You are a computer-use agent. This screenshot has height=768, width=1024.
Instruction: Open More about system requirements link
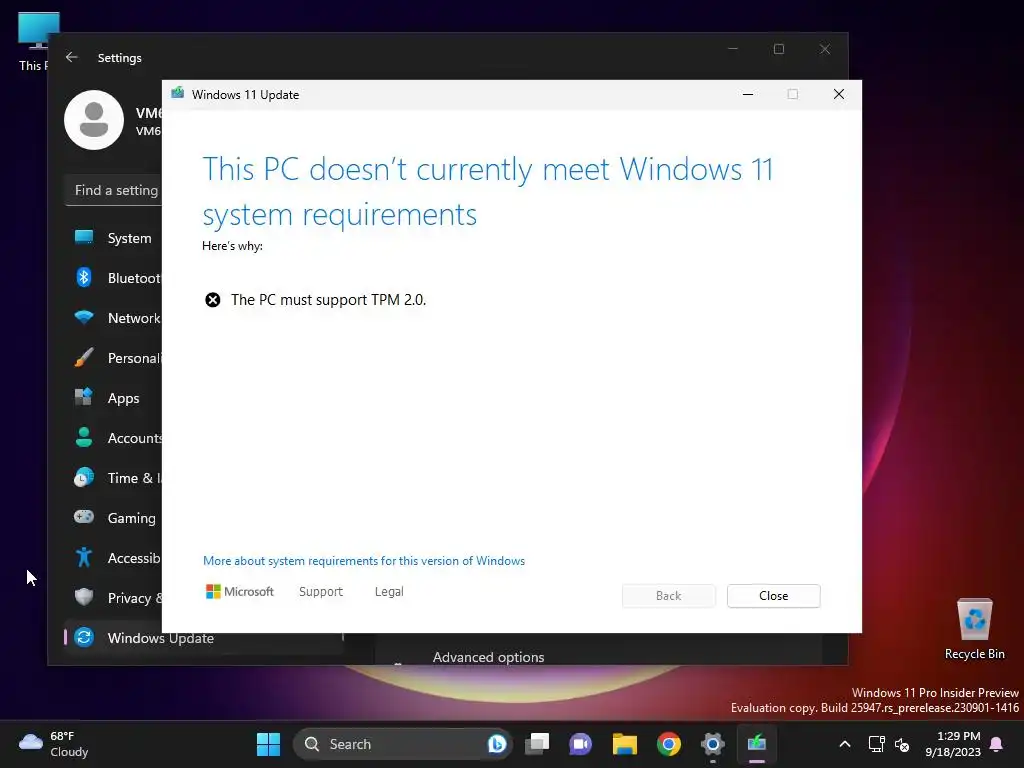click(x=364, y=561)
